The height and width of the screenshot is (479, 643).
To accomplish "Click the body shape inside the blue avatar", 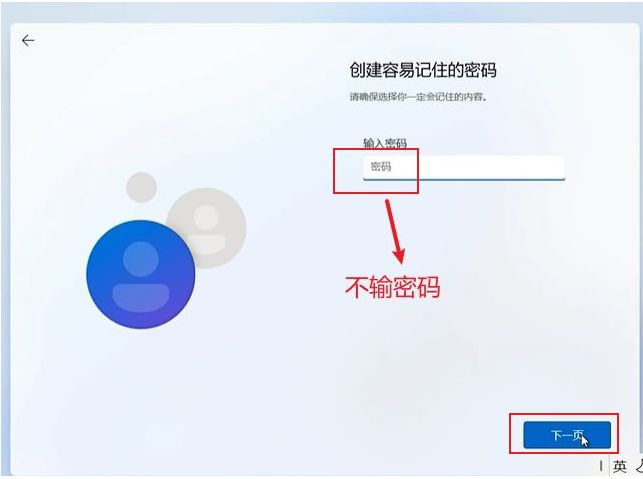I will [x=141, y=298].
